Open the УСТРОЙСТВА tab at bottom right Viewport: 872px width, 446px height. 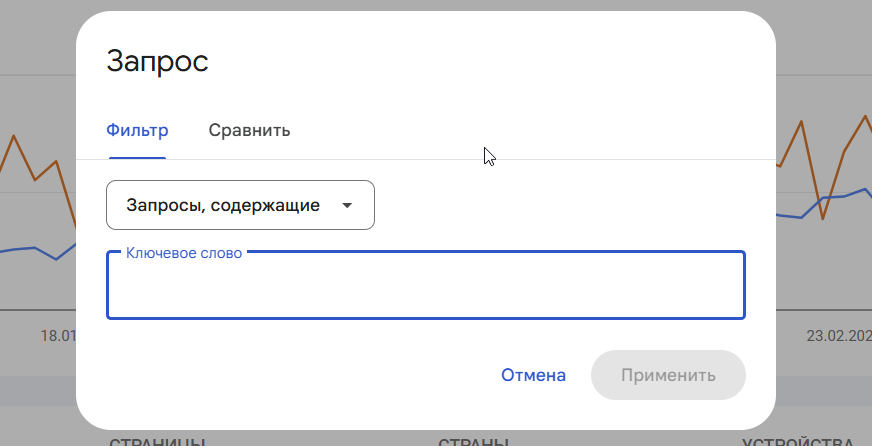pos(798,441)
